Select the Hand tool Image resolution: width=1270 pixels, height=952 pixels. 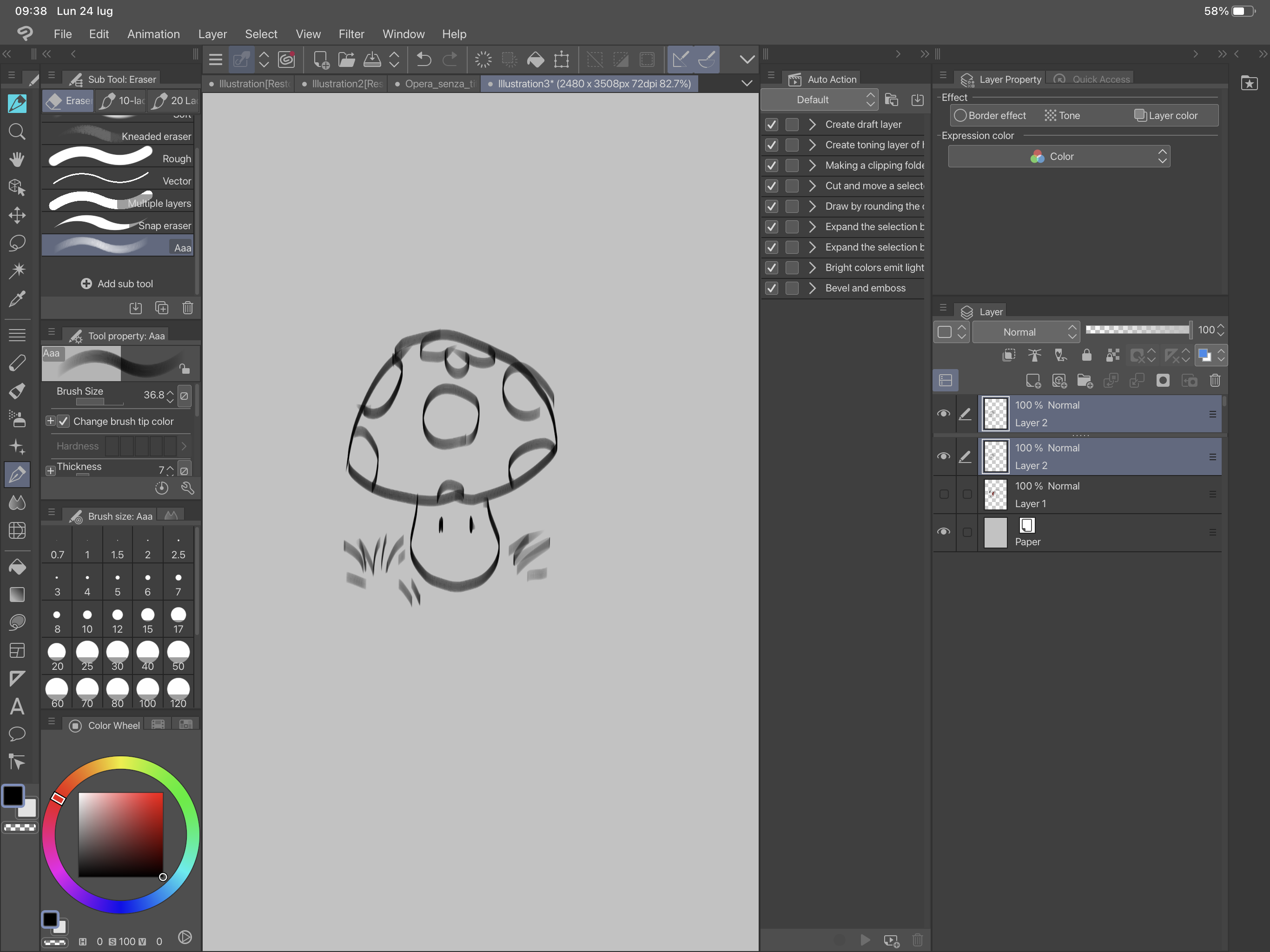click(17, 159)
